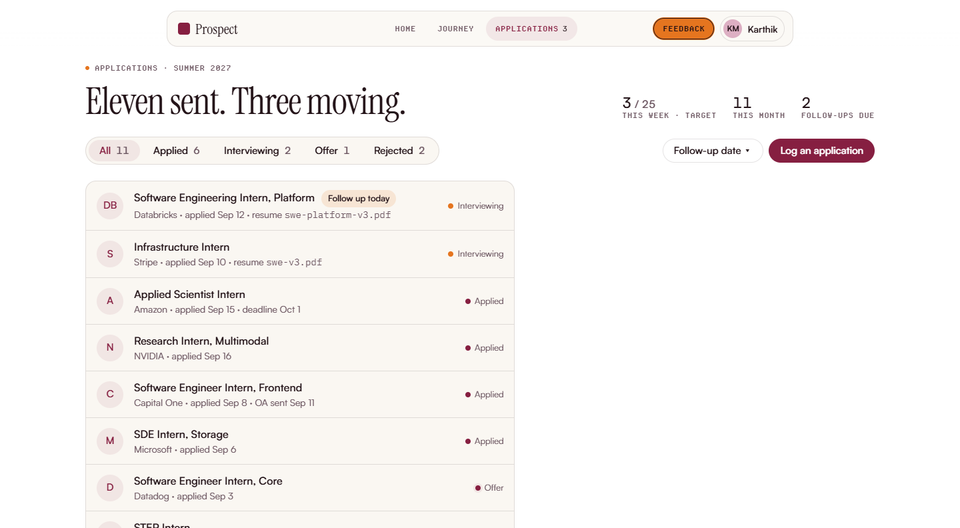Select the D avatar for Datadog
The image size is (960, 528).
[x=110, y=488]
